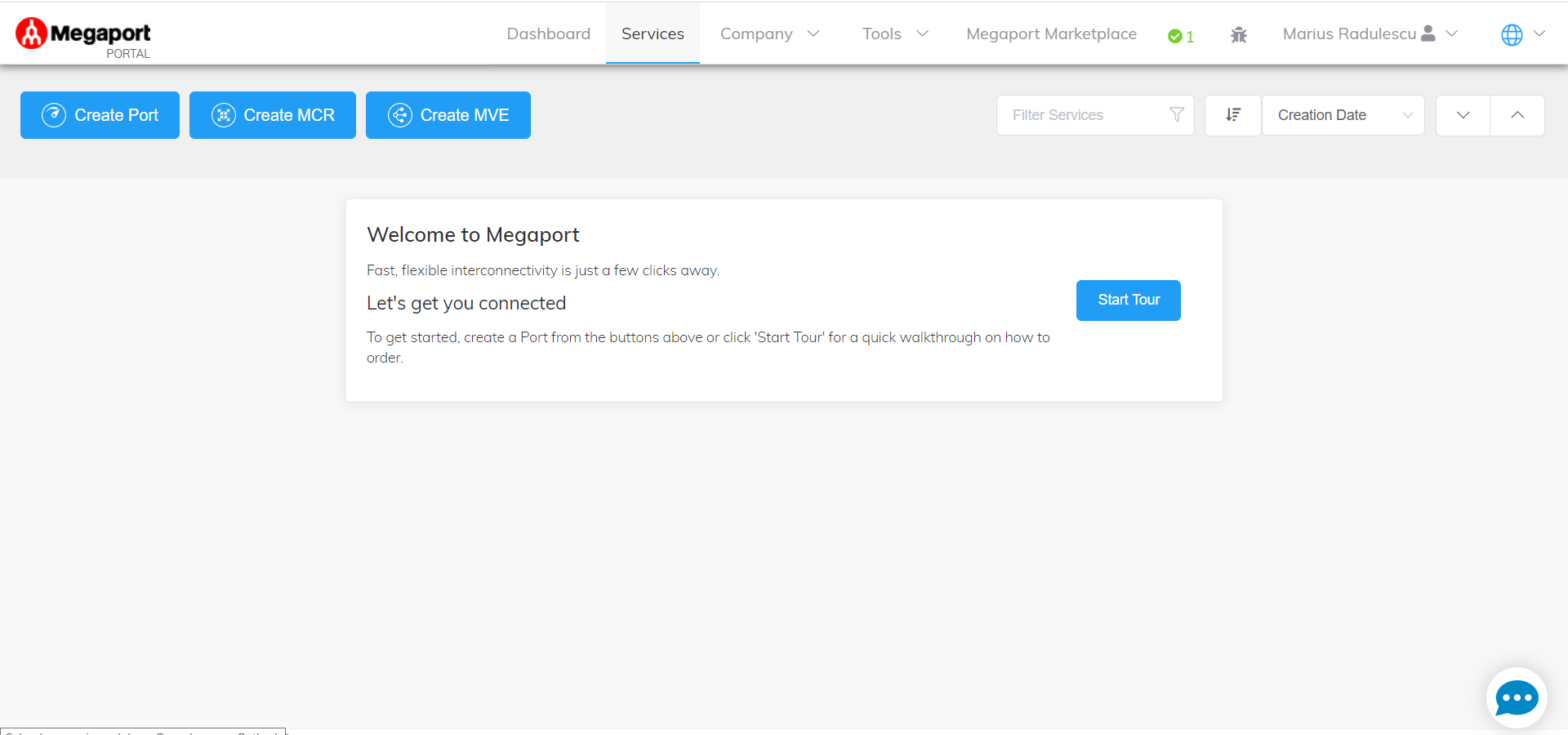The height and width of the screenshot is (735, 1568).
Task: Click the 'Let's get you connected' heading
Action: (x=466, y=304)
